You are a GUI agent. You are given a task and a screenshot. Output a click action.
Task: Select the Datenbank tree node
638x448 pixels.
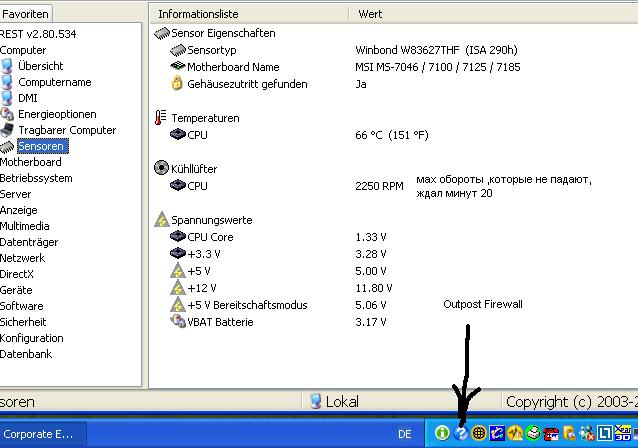(26, 354)
